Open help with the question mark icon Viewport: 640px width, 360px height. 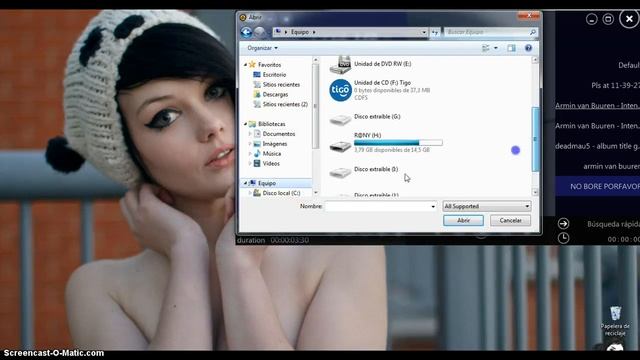[528, 48]
